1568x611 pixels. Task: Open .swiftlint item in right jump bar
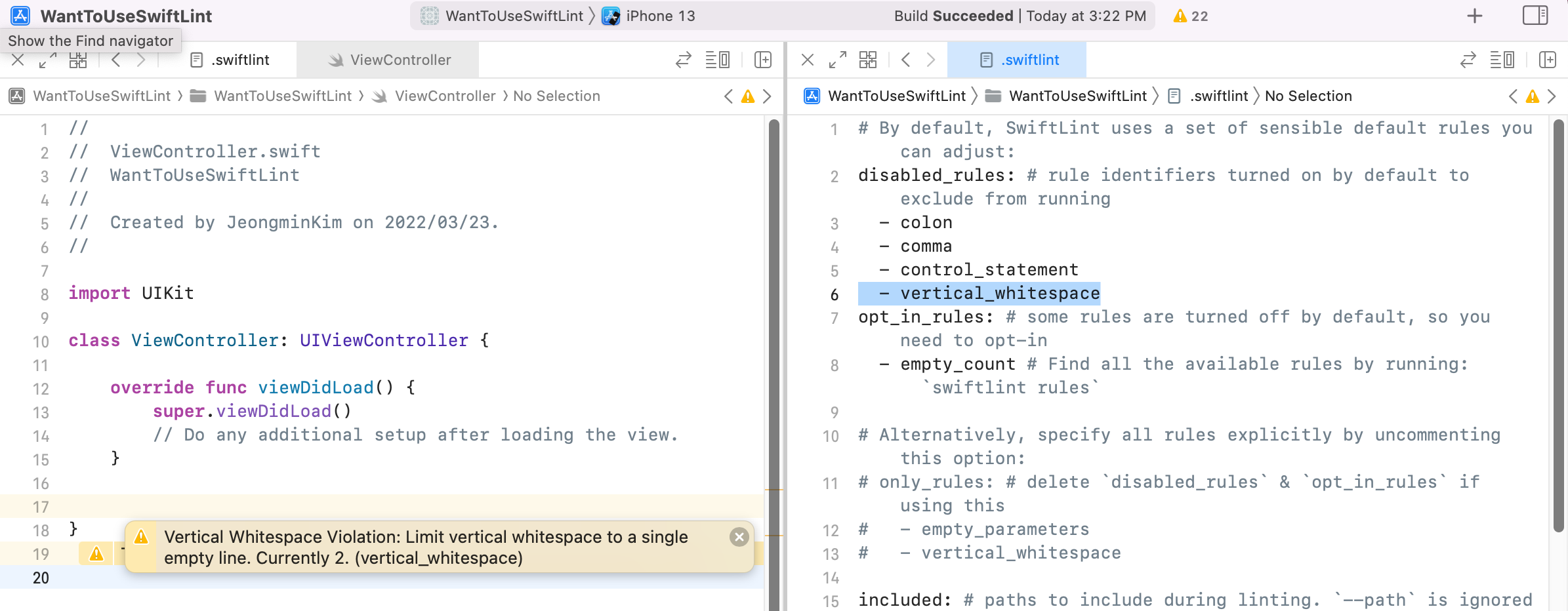click(x=1208, y=96)
